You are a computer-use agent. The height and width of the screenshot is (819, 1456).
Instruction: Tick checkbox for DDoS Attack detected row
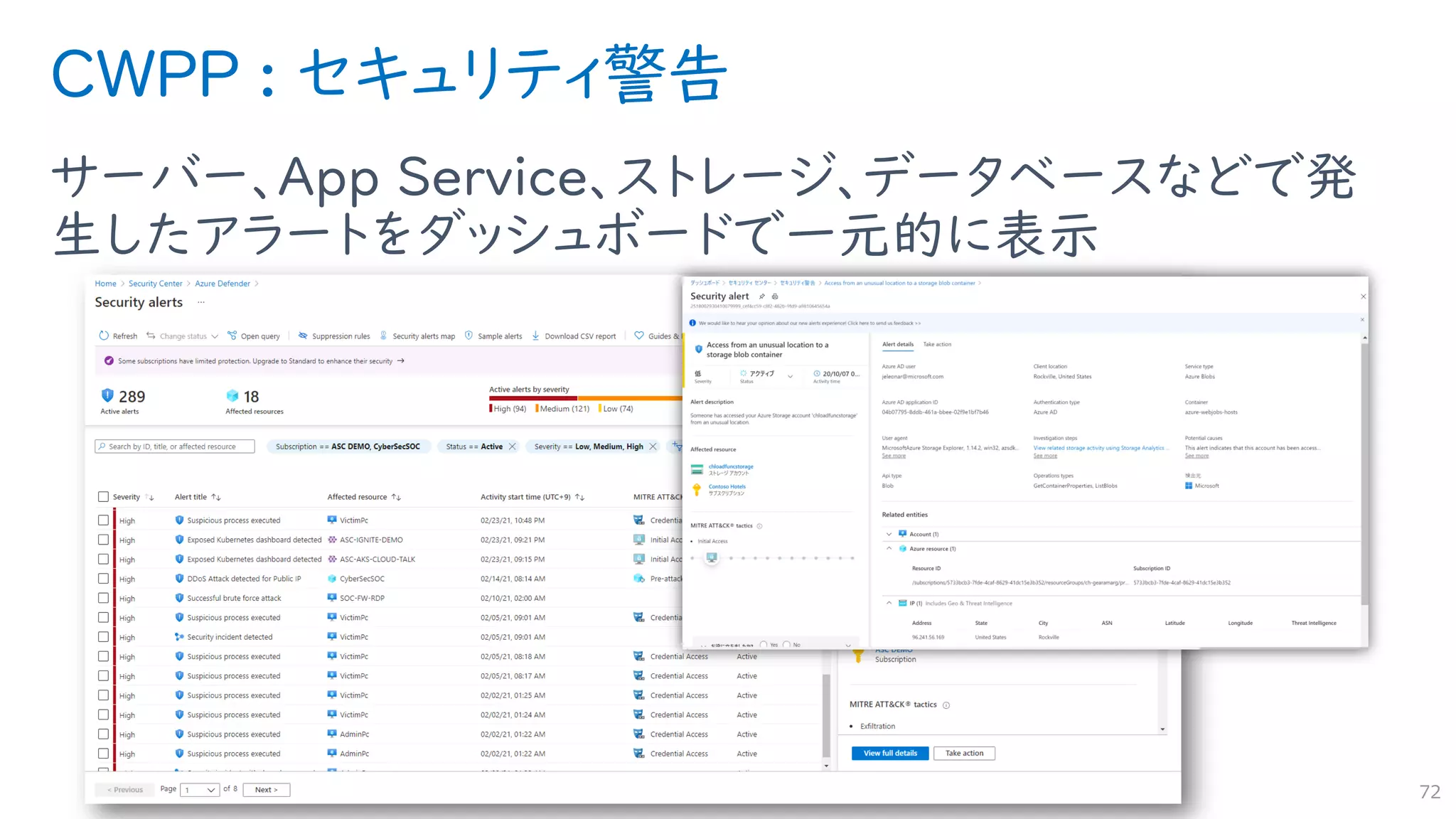(104, 579)
